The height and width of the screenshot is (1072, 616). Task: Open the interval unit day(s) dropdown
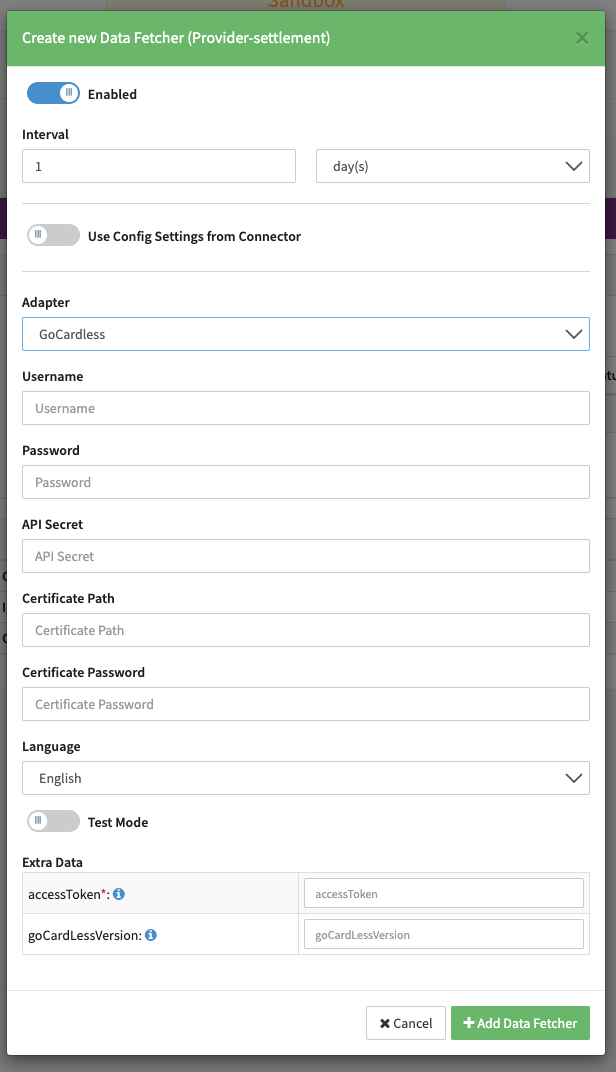(453, 166)
